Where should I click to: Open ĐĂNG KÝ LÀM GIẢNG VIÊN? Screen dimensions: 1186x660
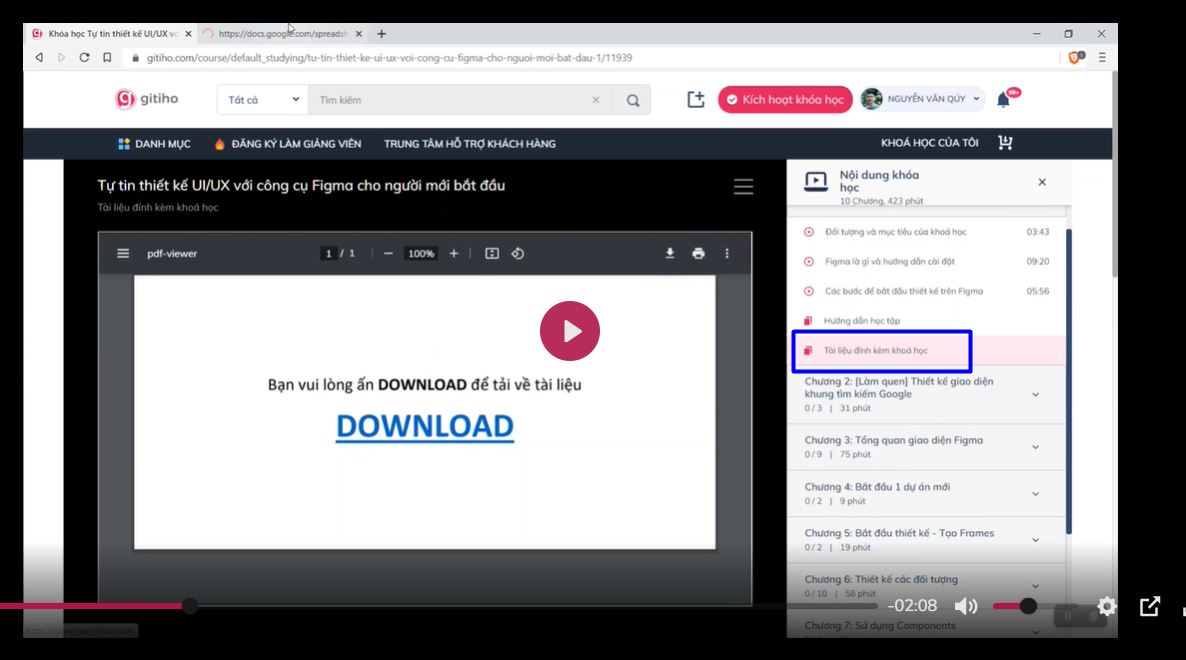(x=287, y=144)
